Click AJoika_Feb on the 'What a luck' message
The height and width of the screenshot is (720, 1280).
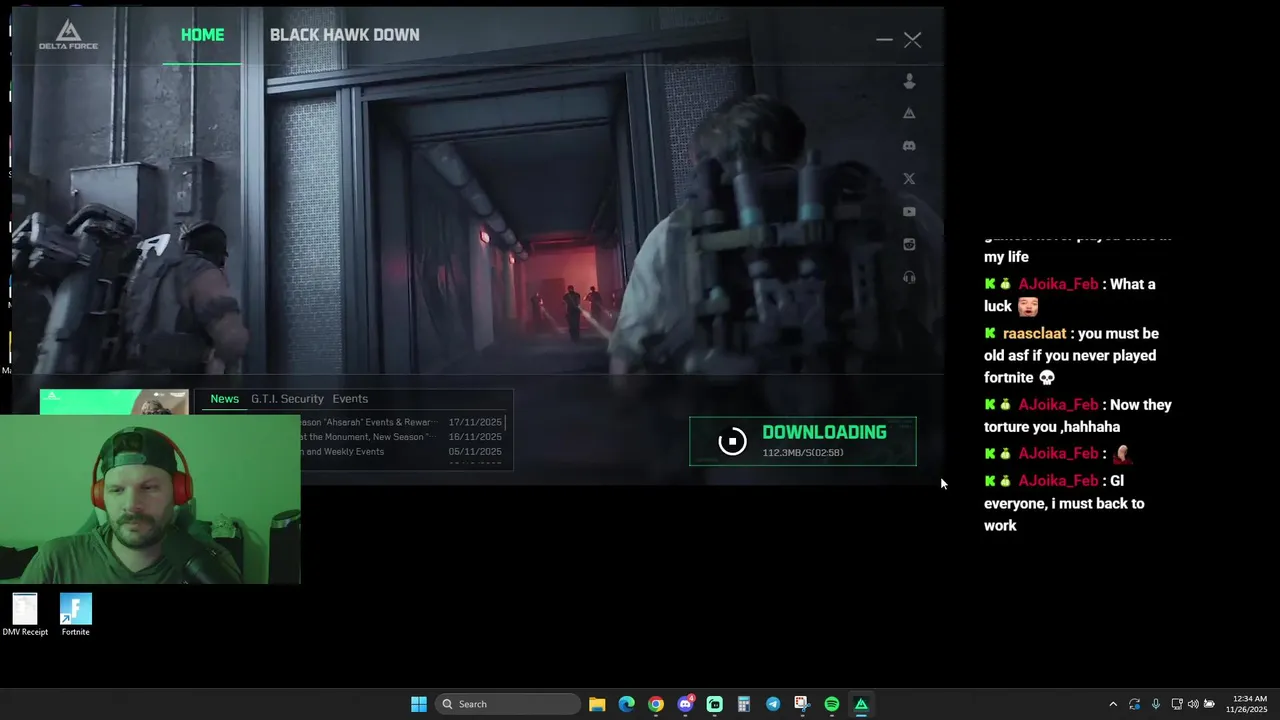(x=1058, y=284)
